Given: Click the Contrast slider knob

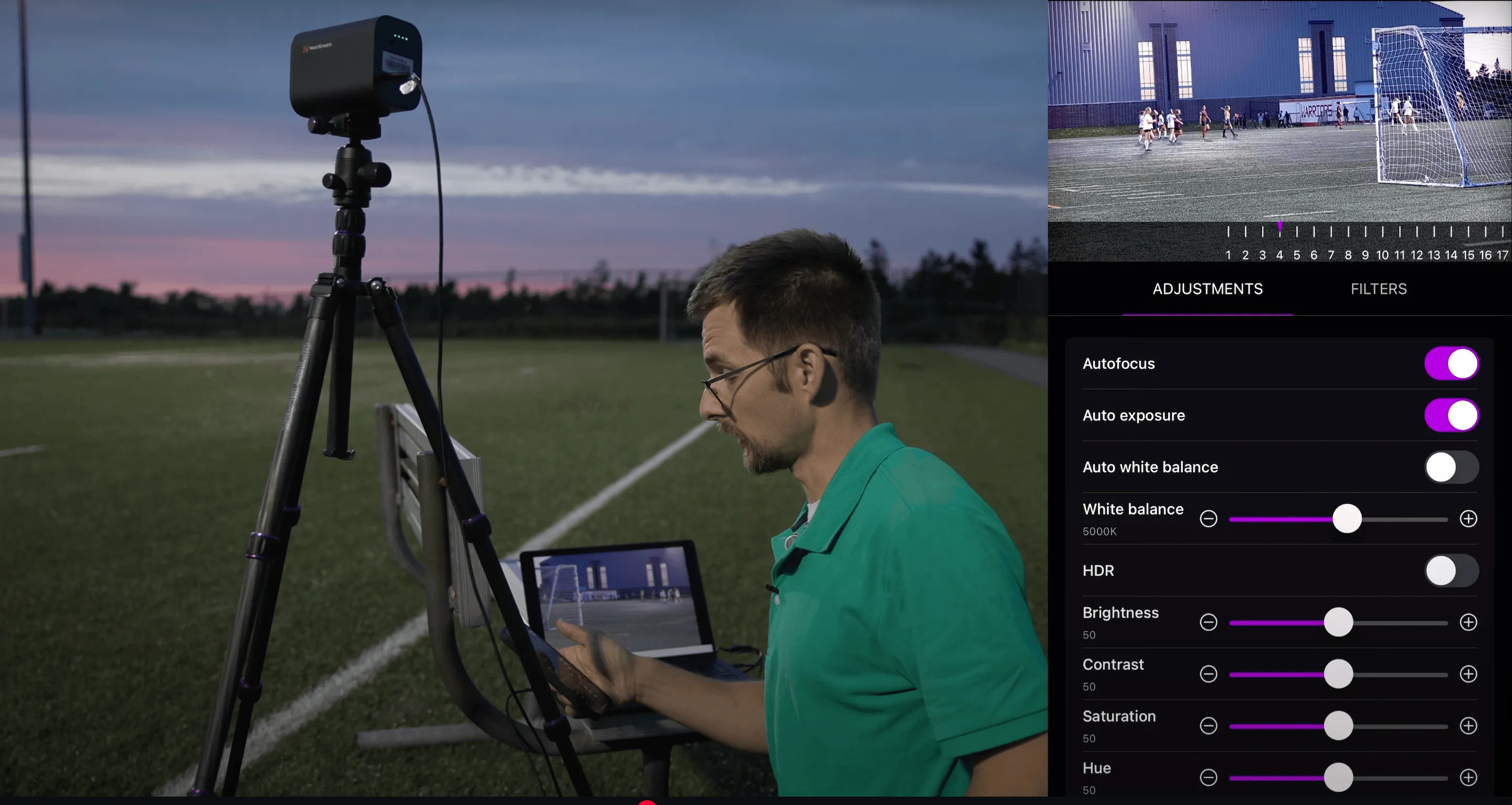Looking at the screenshot, I should [x=1338, y=674].
